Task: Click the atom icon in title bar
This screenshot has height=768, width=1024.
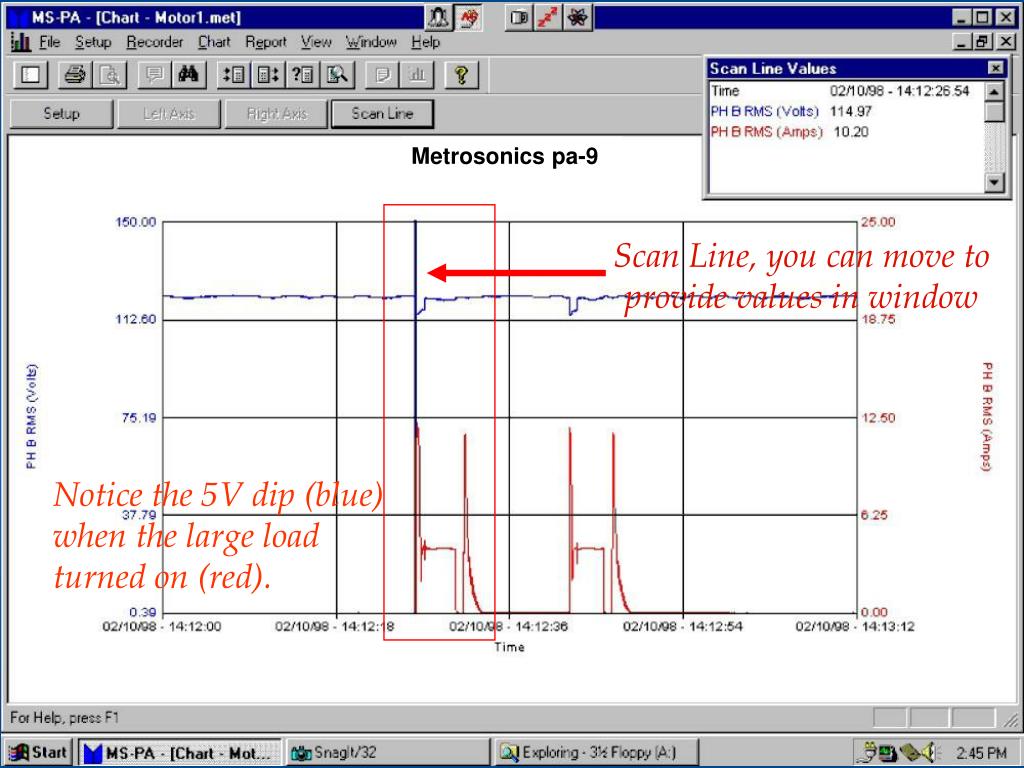Action: [x=577, y=18]
